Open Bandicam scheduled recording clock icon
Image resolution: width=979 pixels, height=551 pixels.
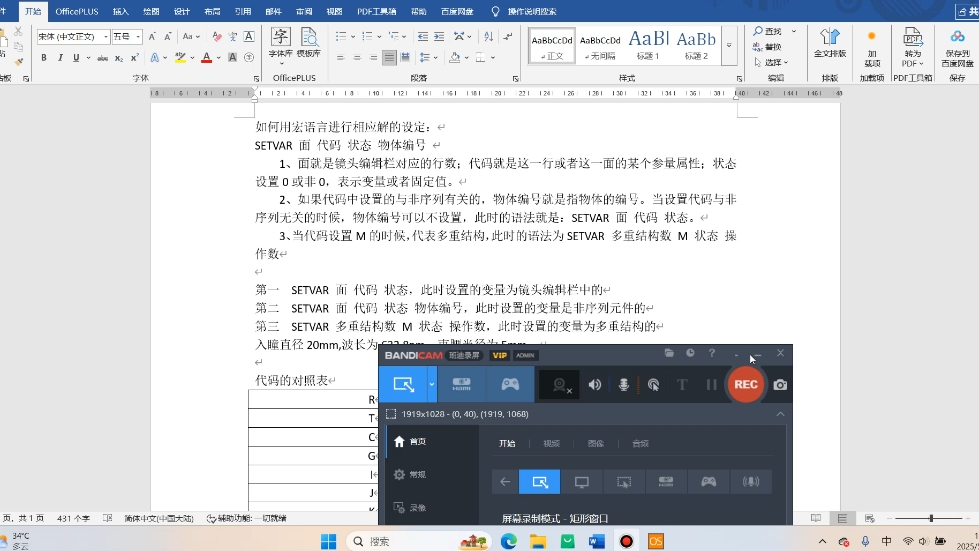tap(690, 353)
